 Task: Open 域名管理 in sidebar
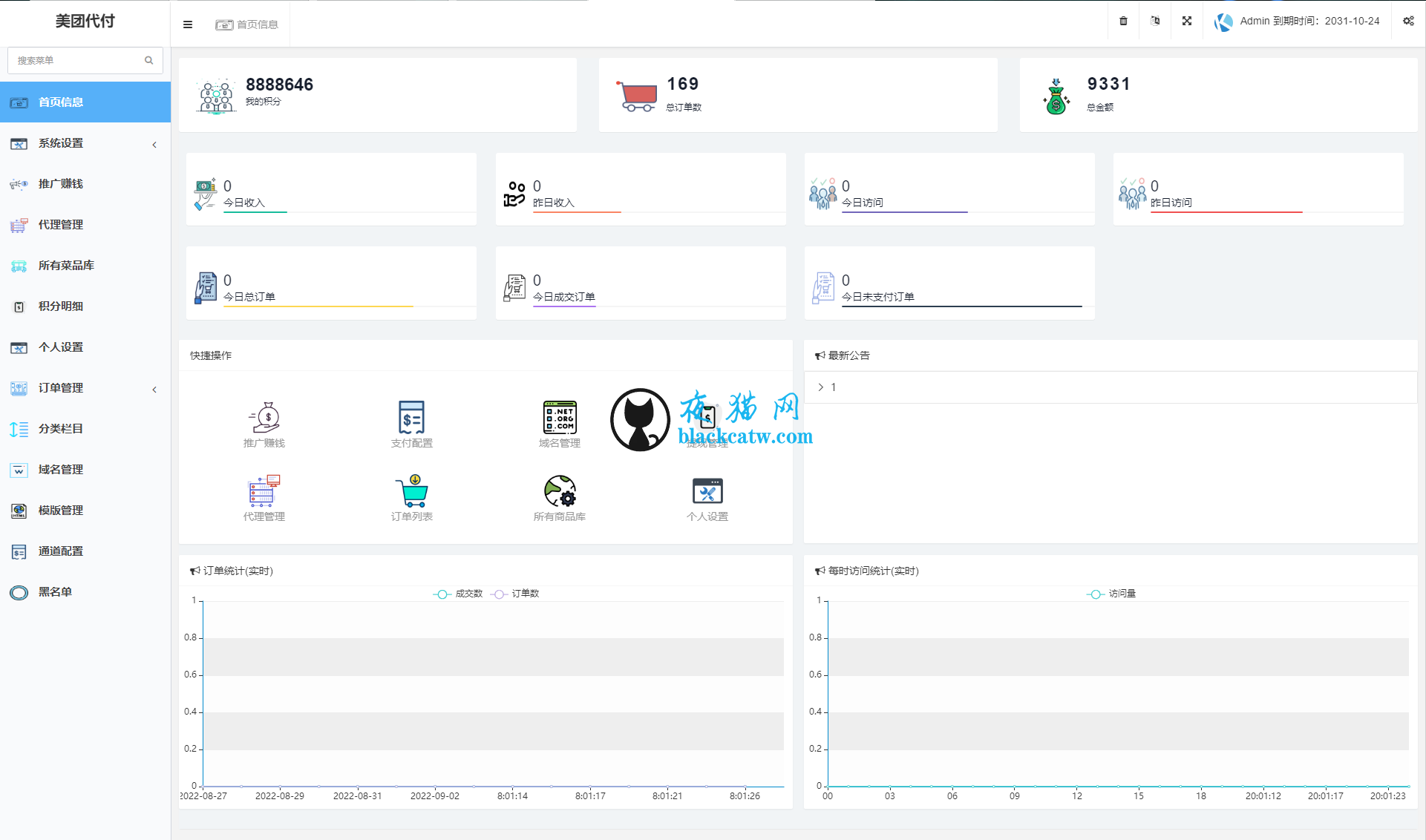coord(85,469)
